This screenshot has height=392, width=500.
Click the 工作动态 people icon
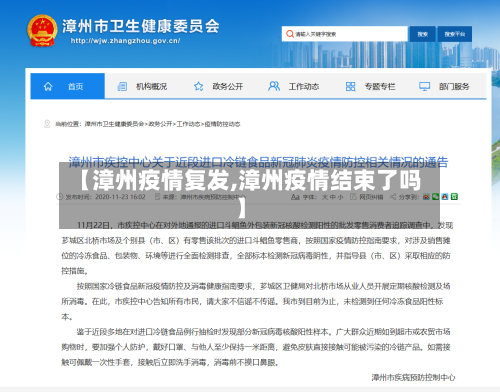274,86
